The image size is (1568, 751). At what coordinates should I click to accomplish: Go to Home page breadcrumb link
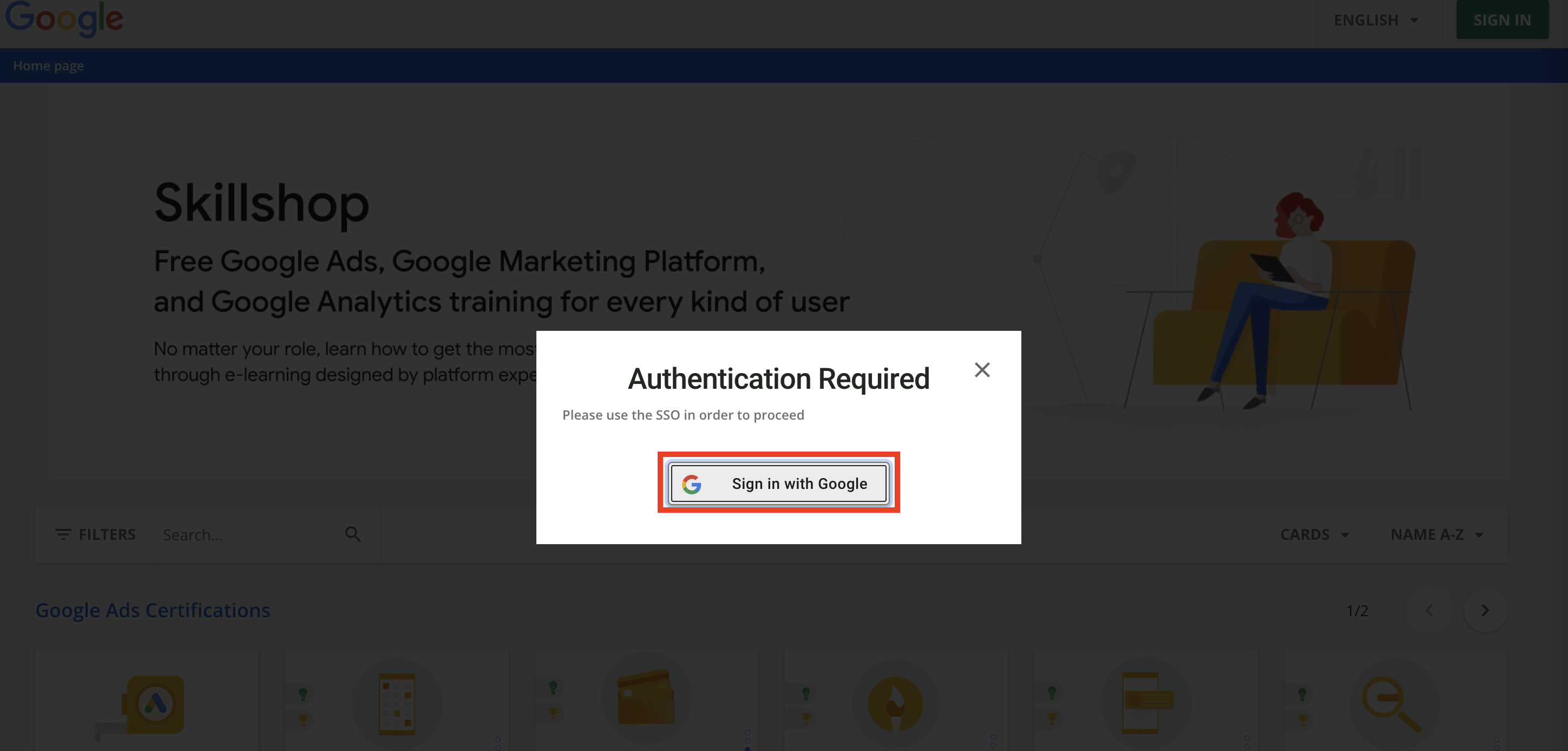(x=48, y=66)
